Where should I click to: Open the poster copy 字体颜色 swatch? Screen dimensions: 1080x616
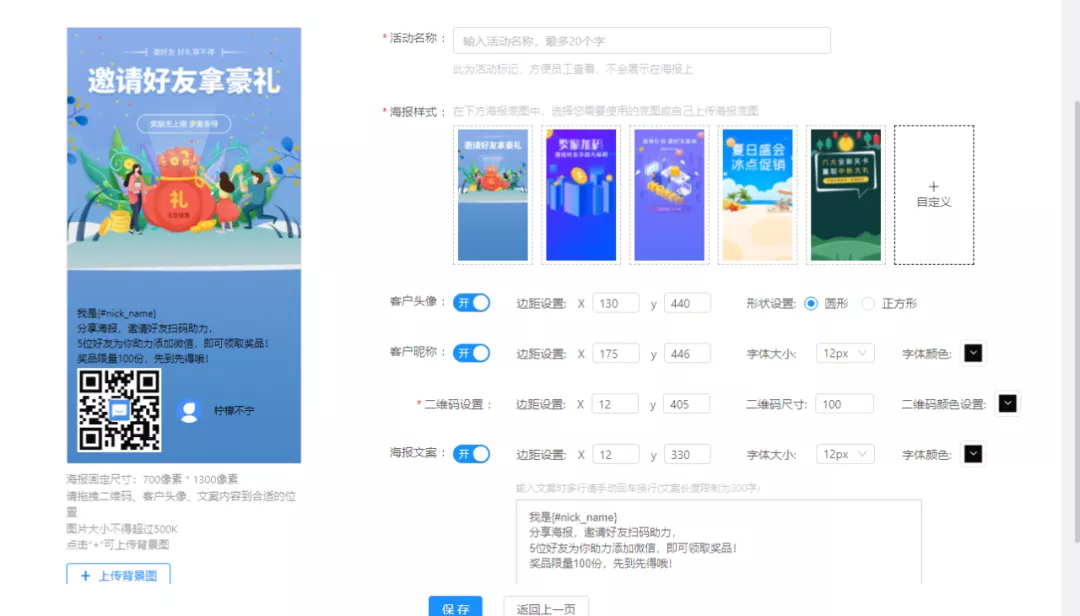973,453
